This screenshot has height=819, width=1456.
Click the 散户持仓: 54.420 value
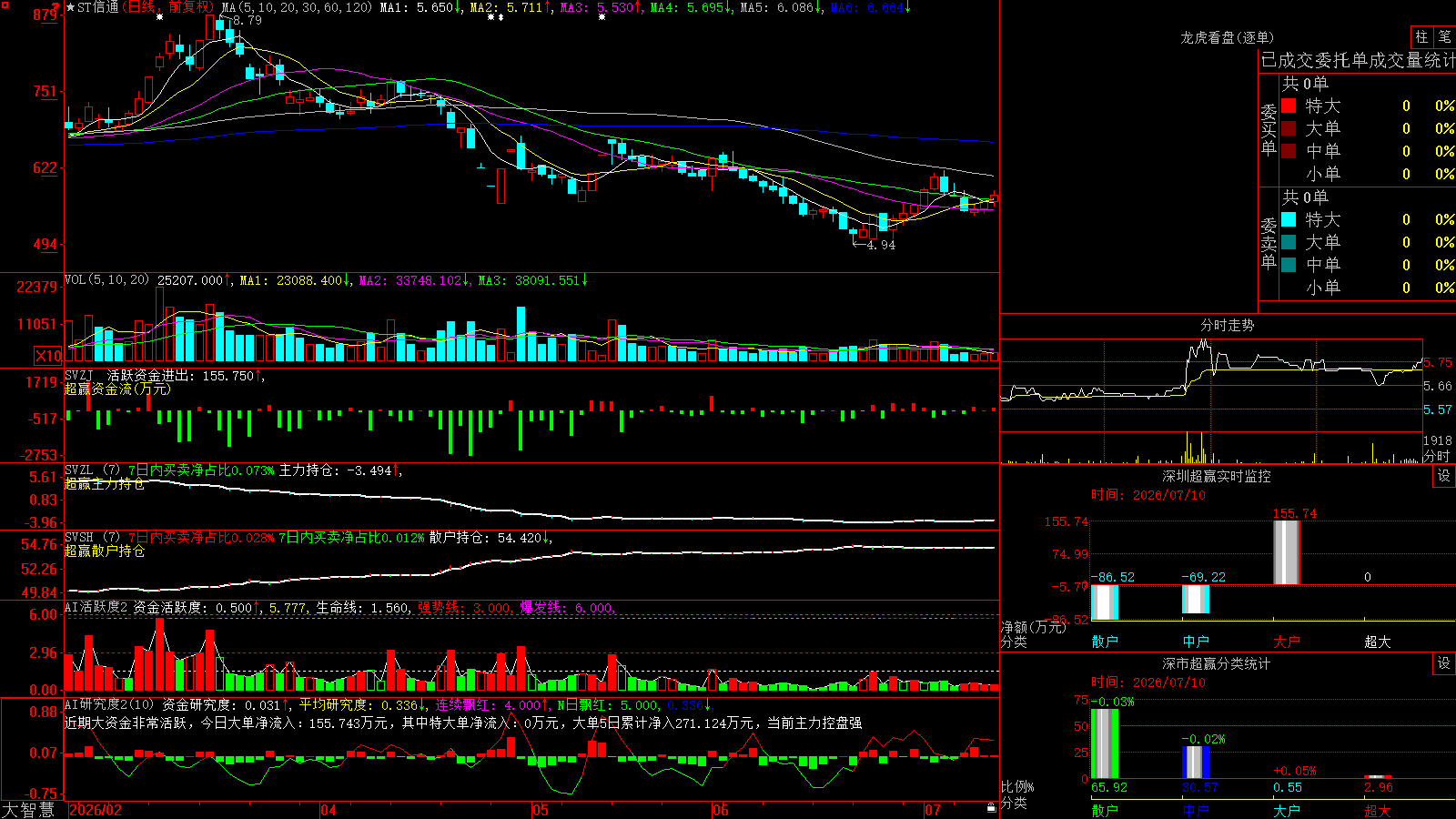point(490,538)
